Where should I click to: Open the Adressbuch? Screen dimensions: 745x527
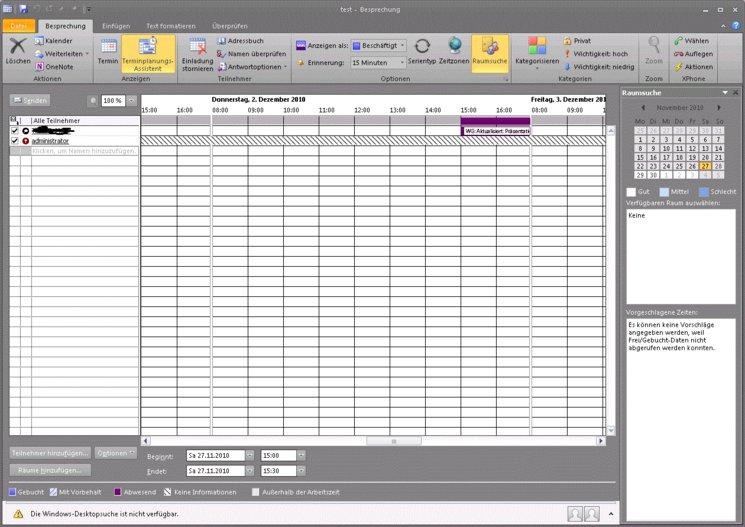240,41
